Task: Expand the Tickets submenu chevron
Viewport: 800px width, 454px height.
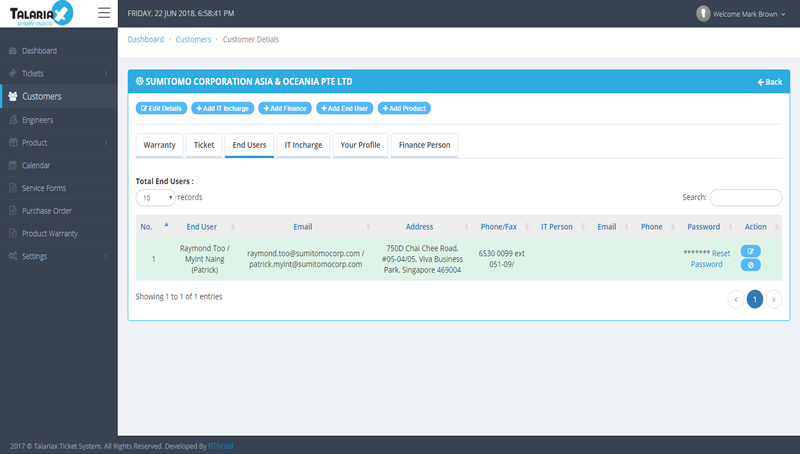Action: click(106, 73)
